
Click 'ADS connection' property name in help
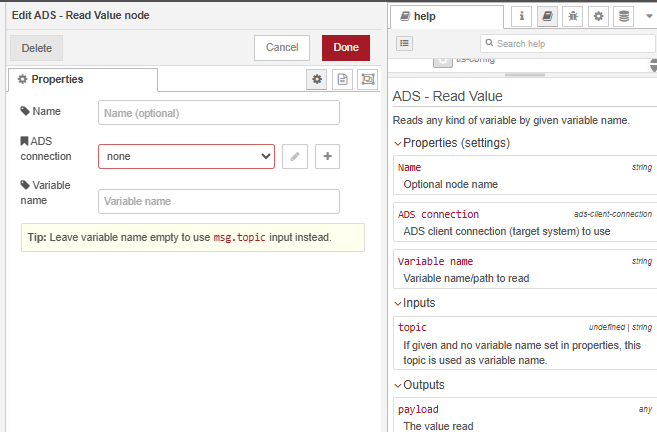438,215
